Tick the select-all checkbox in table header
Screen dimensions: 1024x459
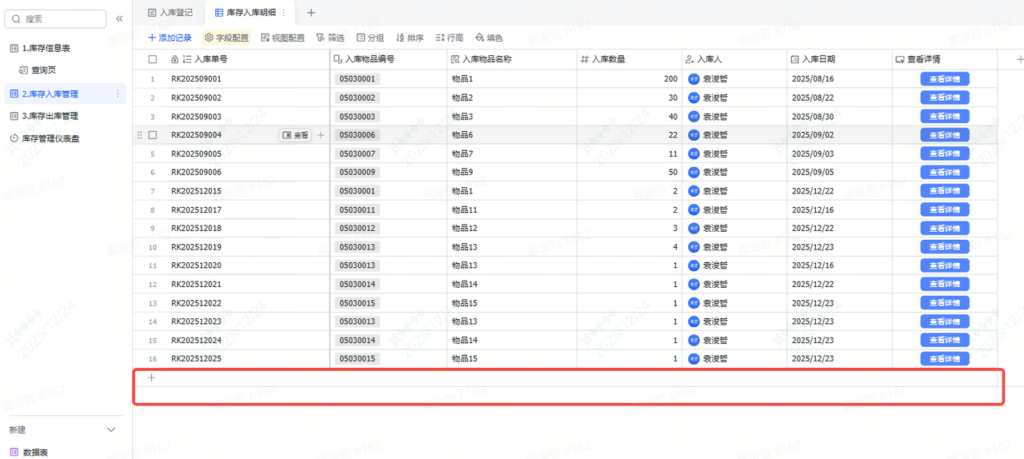[x=152, y=59]
